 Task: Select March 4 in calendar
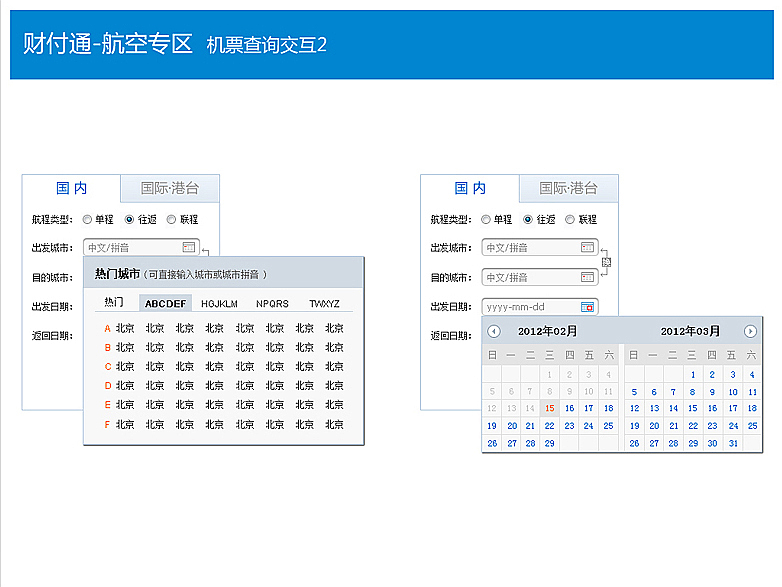[x=752, y=375]
